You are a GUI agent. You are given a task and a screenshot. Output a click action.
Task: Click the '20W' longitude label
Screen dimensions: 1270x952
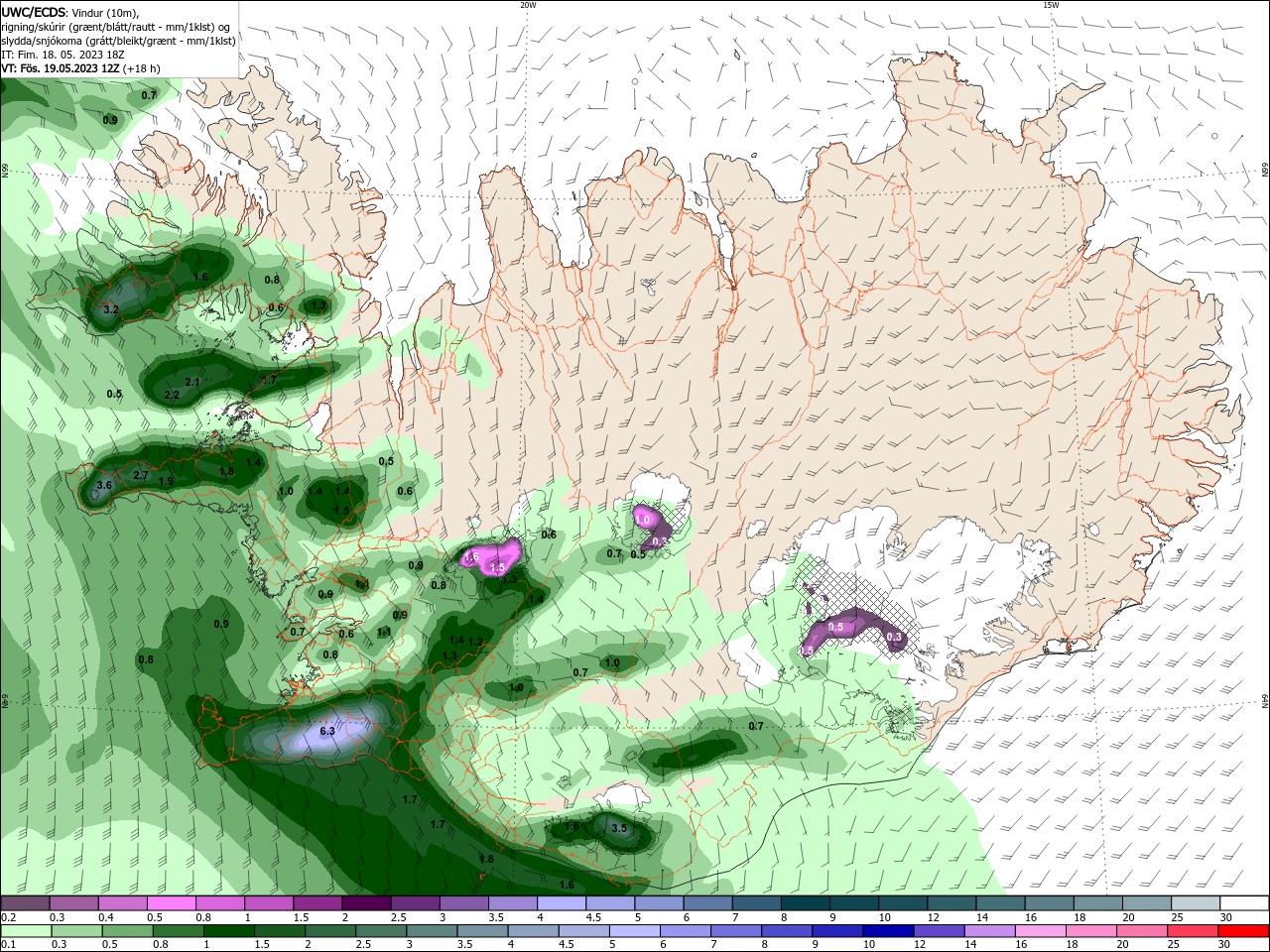tap(528, 5)
